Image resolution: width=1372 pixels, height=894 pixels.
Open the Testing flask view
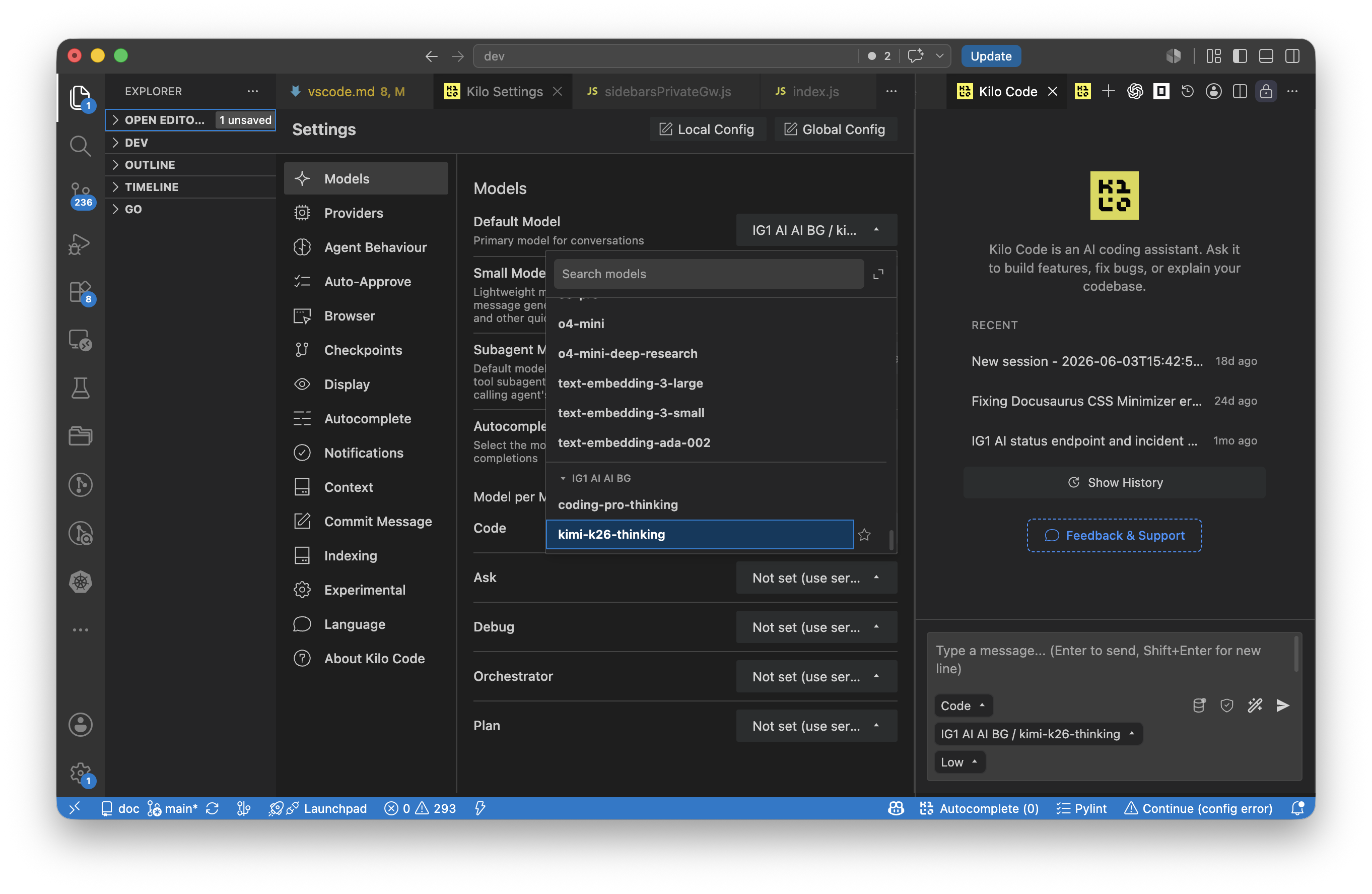click(80, 388)
